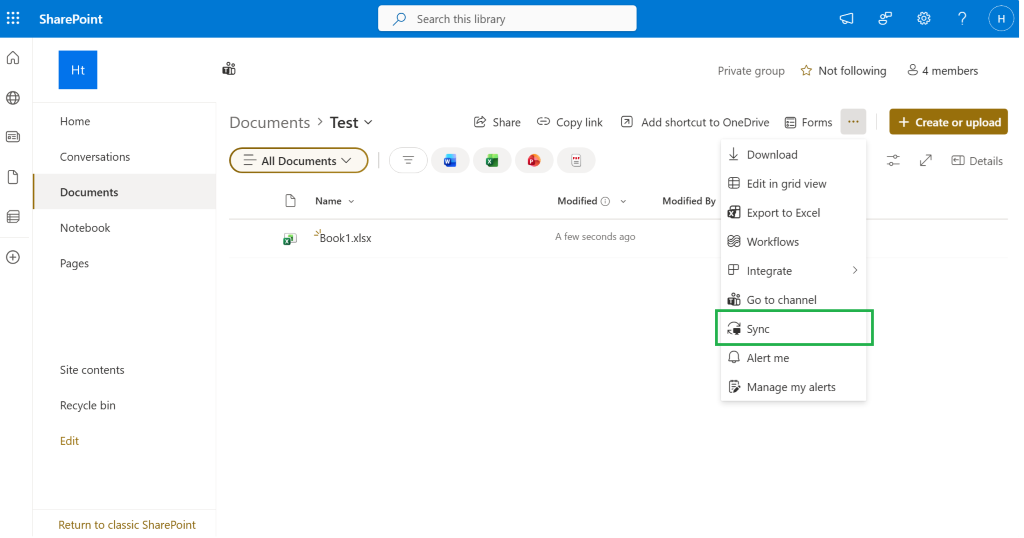Open the news feed icon in left rail
1024x538 pixels.
point(13,137)
